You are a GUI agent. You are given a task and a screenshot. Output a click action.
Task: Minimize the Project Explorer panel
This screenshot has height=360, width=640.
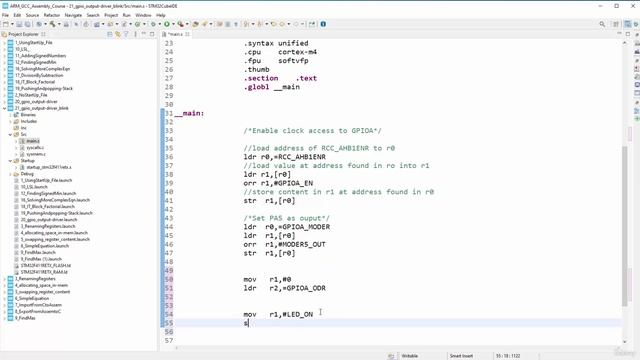[144, 34]
